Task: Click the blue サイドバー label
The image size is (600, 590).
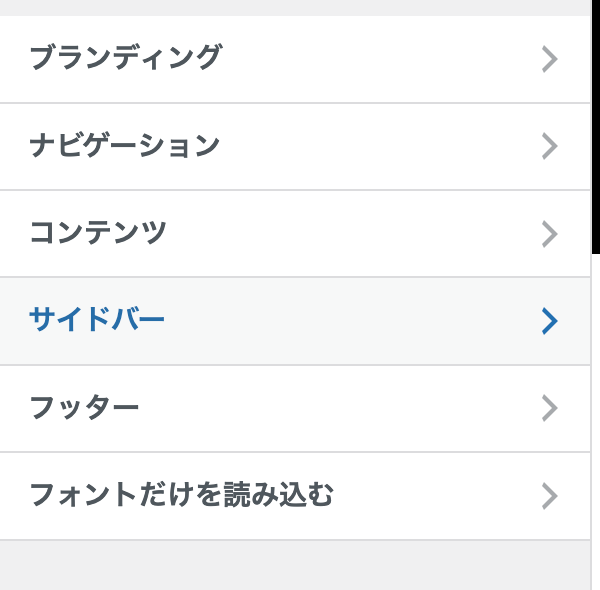Action: 97,319
